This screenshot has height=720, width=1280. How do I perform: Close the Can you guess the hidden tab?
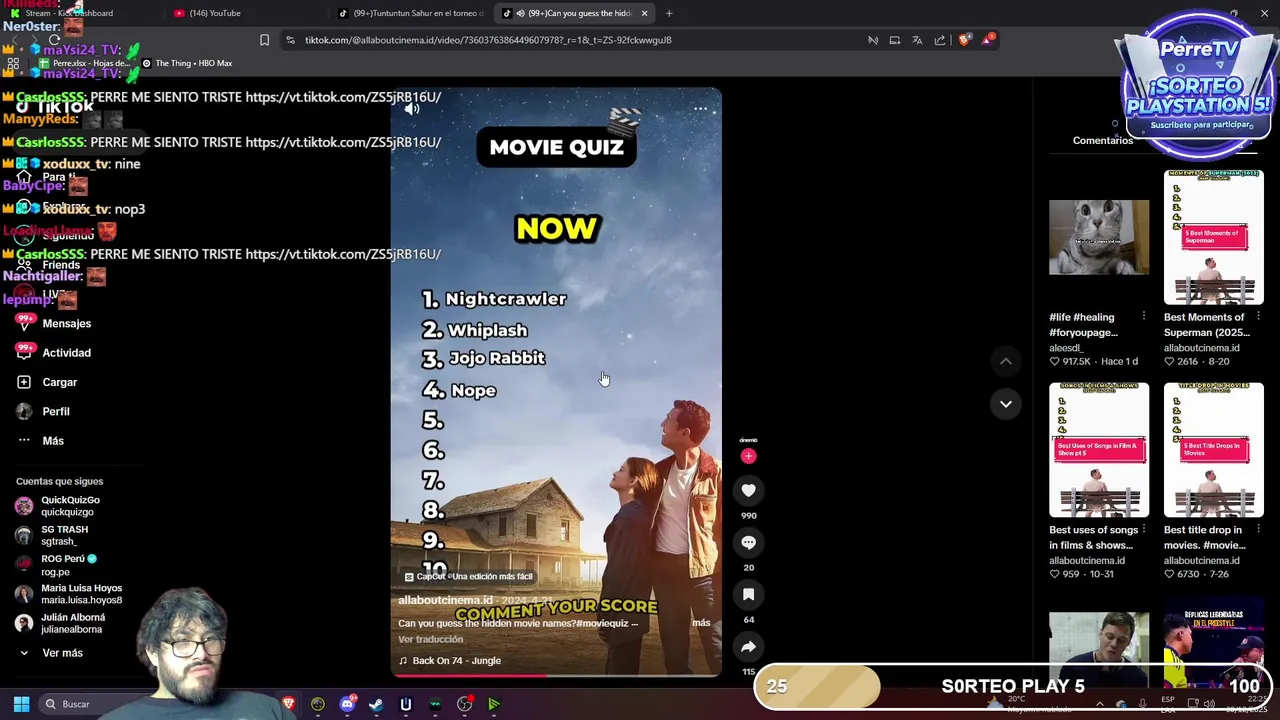point(644,13)
